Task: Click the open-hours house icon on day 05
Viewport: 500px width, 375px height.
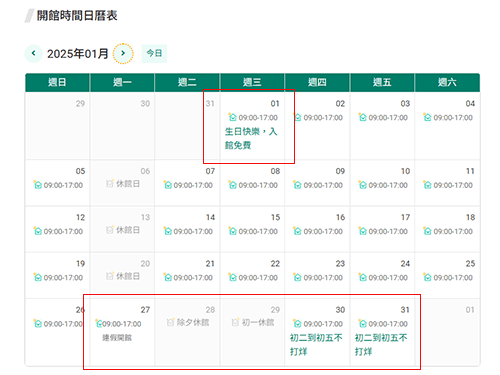Action: click(38, 185)
